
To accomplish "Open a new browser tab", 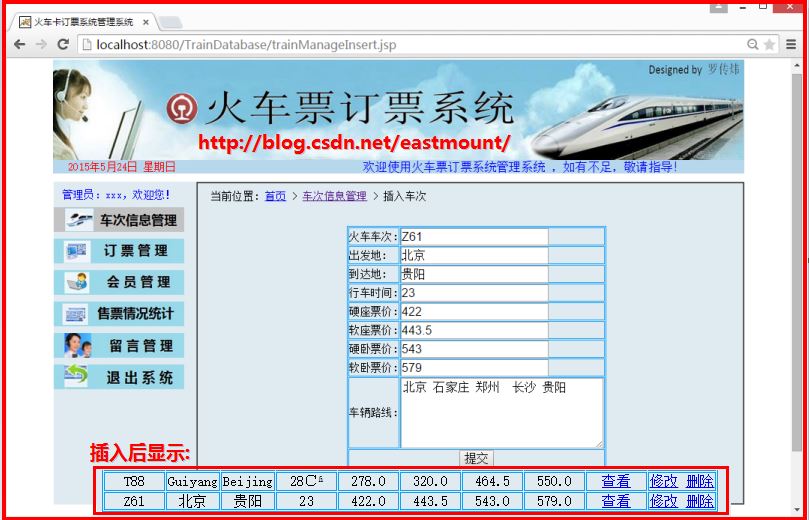I will click(x=170, y=22).
